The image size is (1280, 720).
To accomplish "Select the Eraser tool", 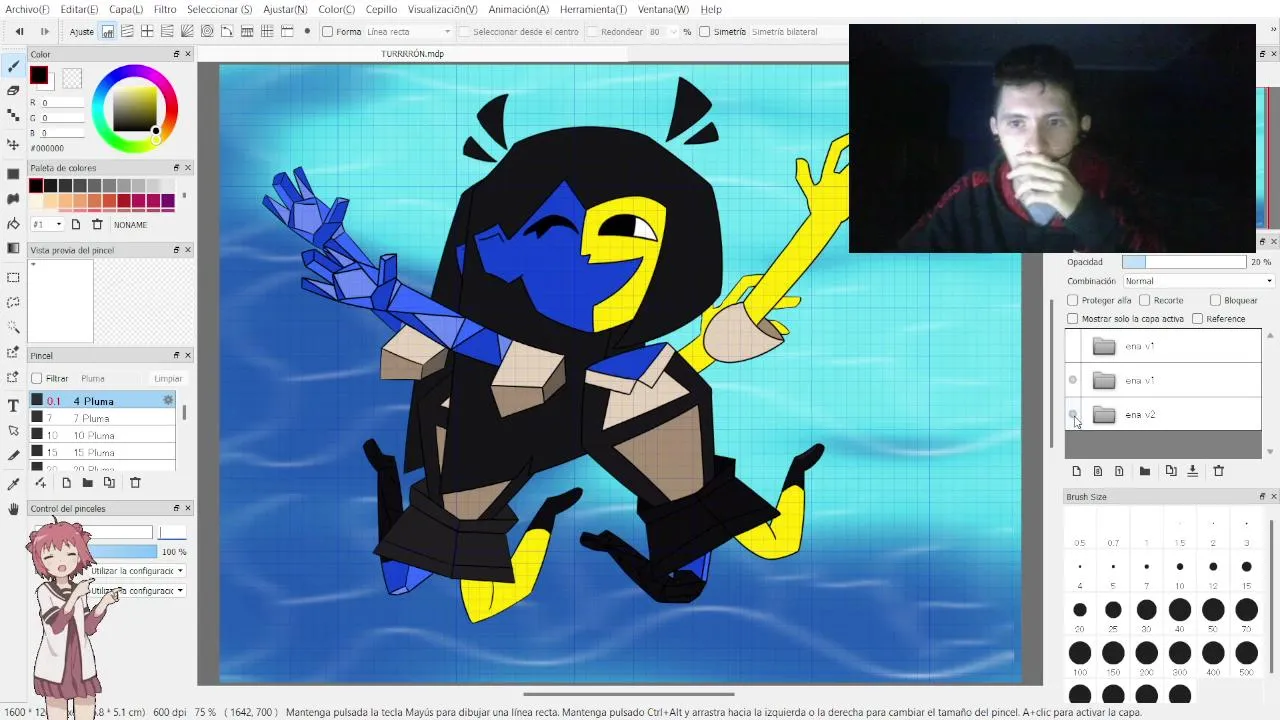I will pyautogui.click(x=13, y=90).
